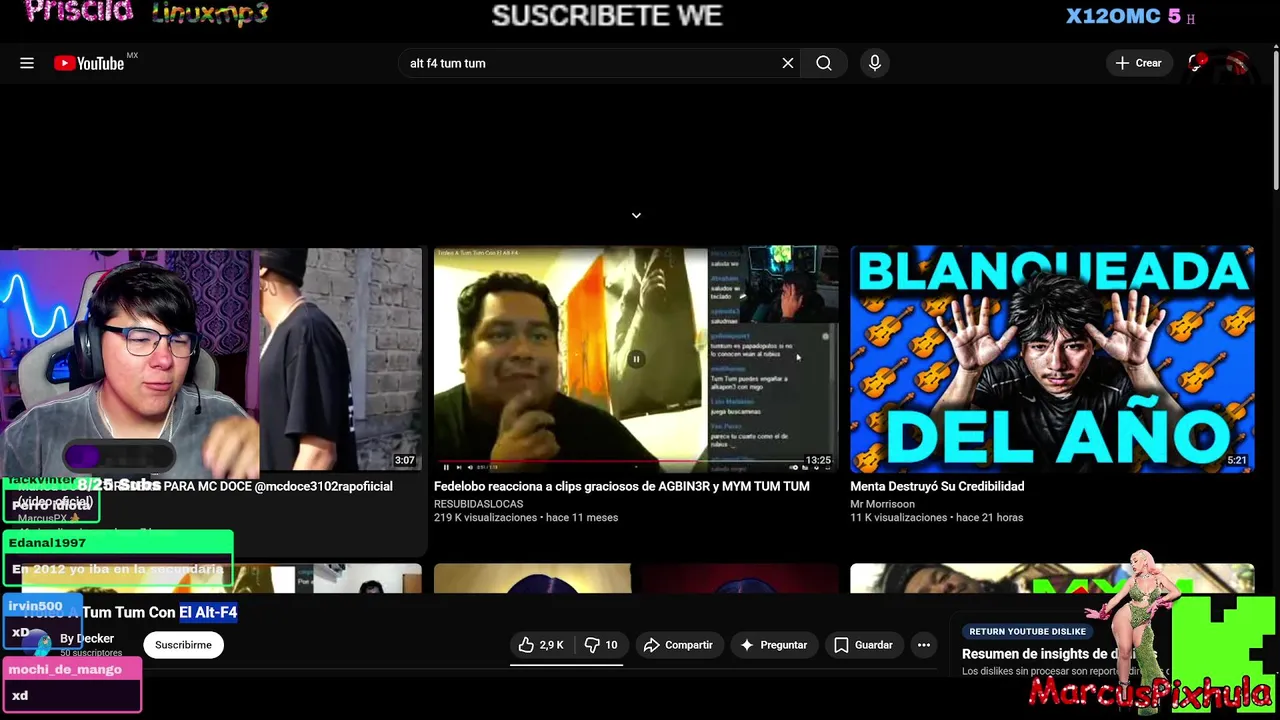Click '219 K visualizaciones' text
This screenshot has width=1280, height=720.
[486, 518]
